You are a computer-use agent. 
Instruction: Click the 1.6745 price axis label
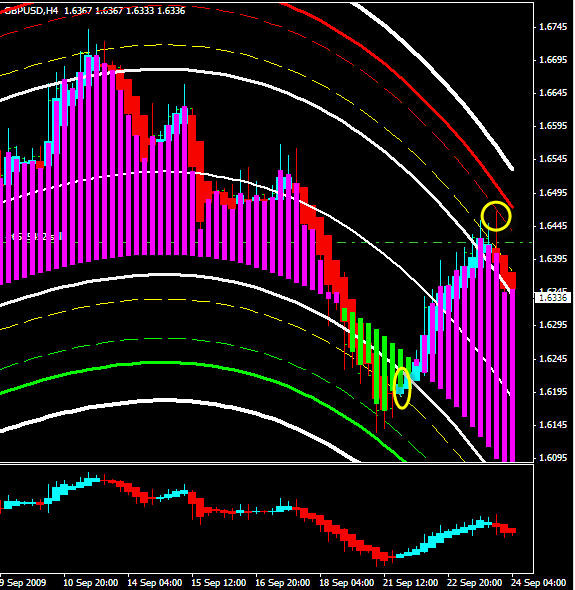[x=553, y=27]
